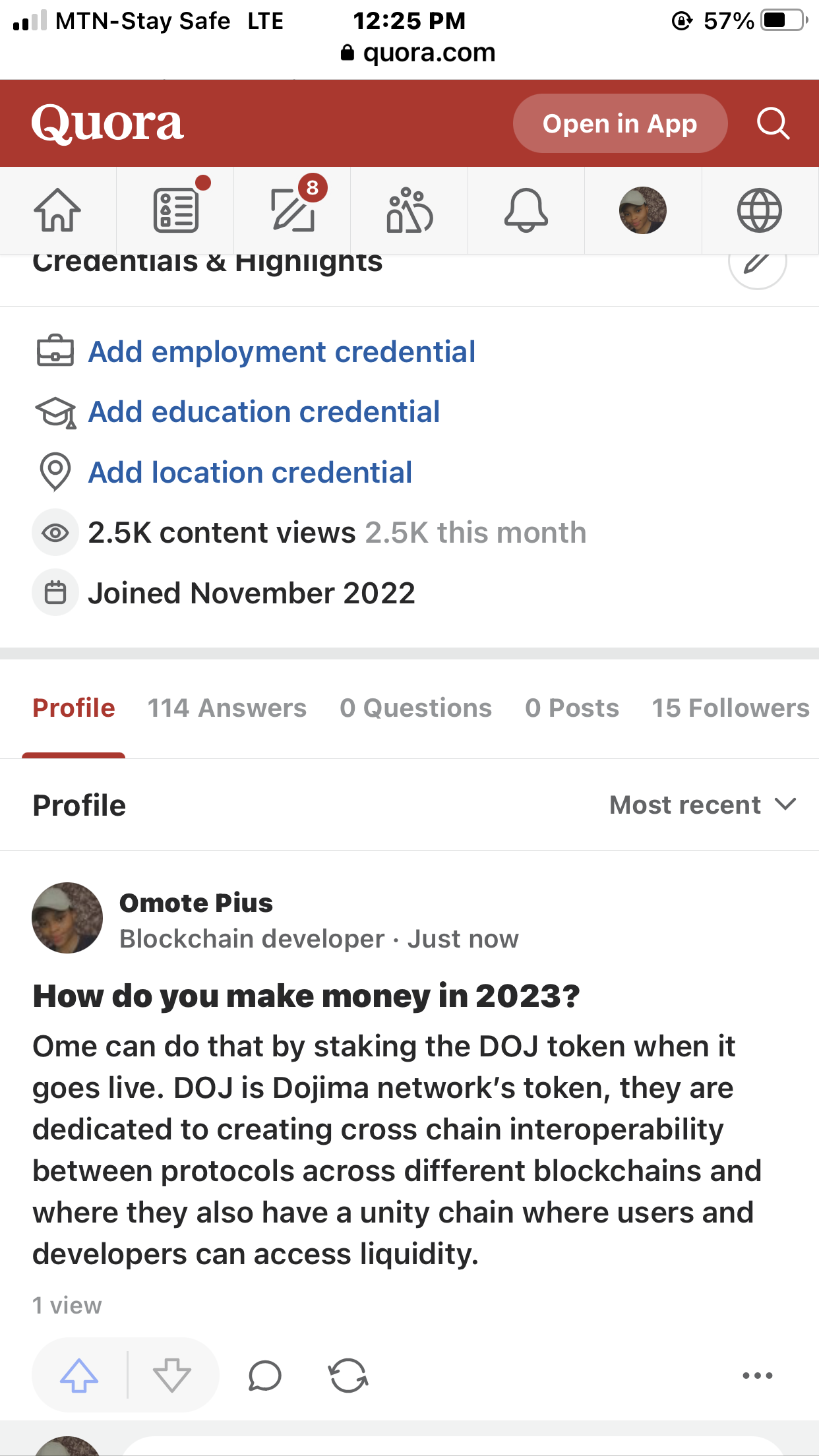Screen dimensions: 819x1456
Task: Open the question "How do you make money in 2023?"
Action: 306,996
